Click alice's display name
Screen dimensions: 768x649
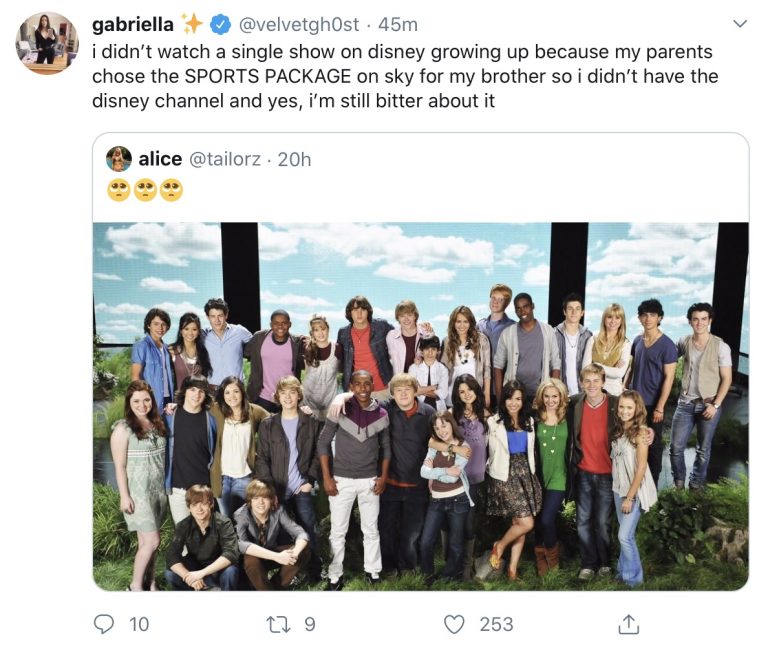(160, 159)
